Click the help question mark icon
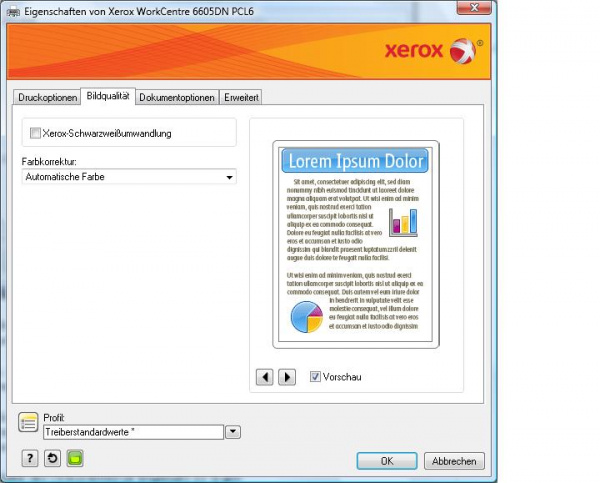600x483 pixels. click(x=30, y=458)
